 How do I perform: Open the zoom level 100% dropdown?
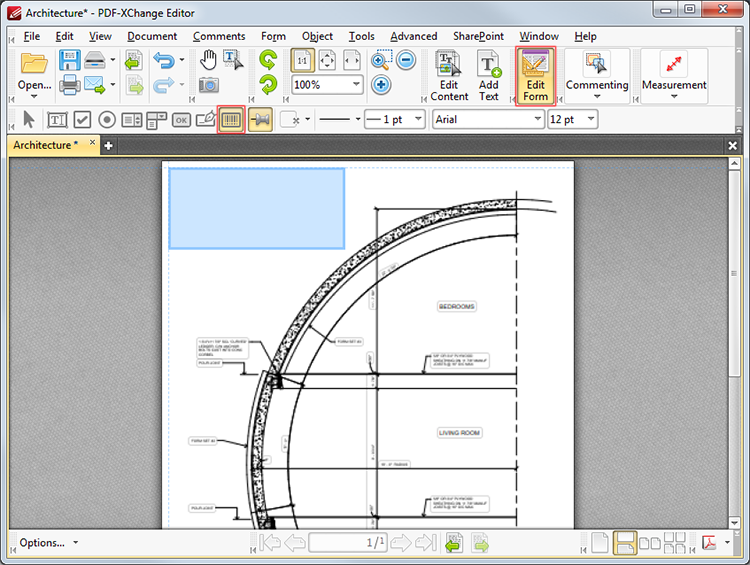[x=356, y=85]
